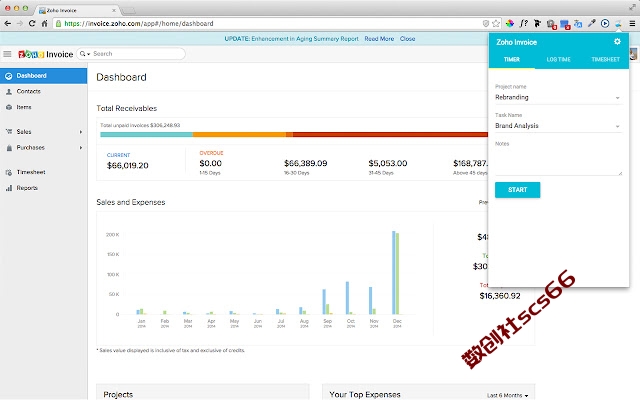This screenshot has height=400, width=640.
Task: Go to browser home icon
Action: [x=44, y=24]
